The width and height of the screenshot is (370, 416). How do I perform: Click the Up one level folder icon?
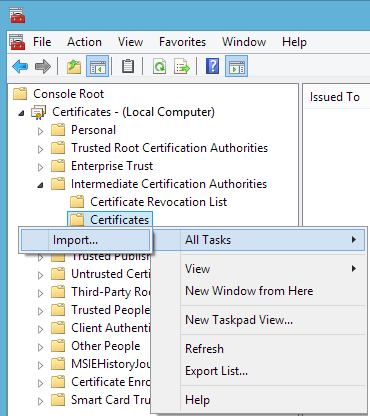(x=74, y=66)
